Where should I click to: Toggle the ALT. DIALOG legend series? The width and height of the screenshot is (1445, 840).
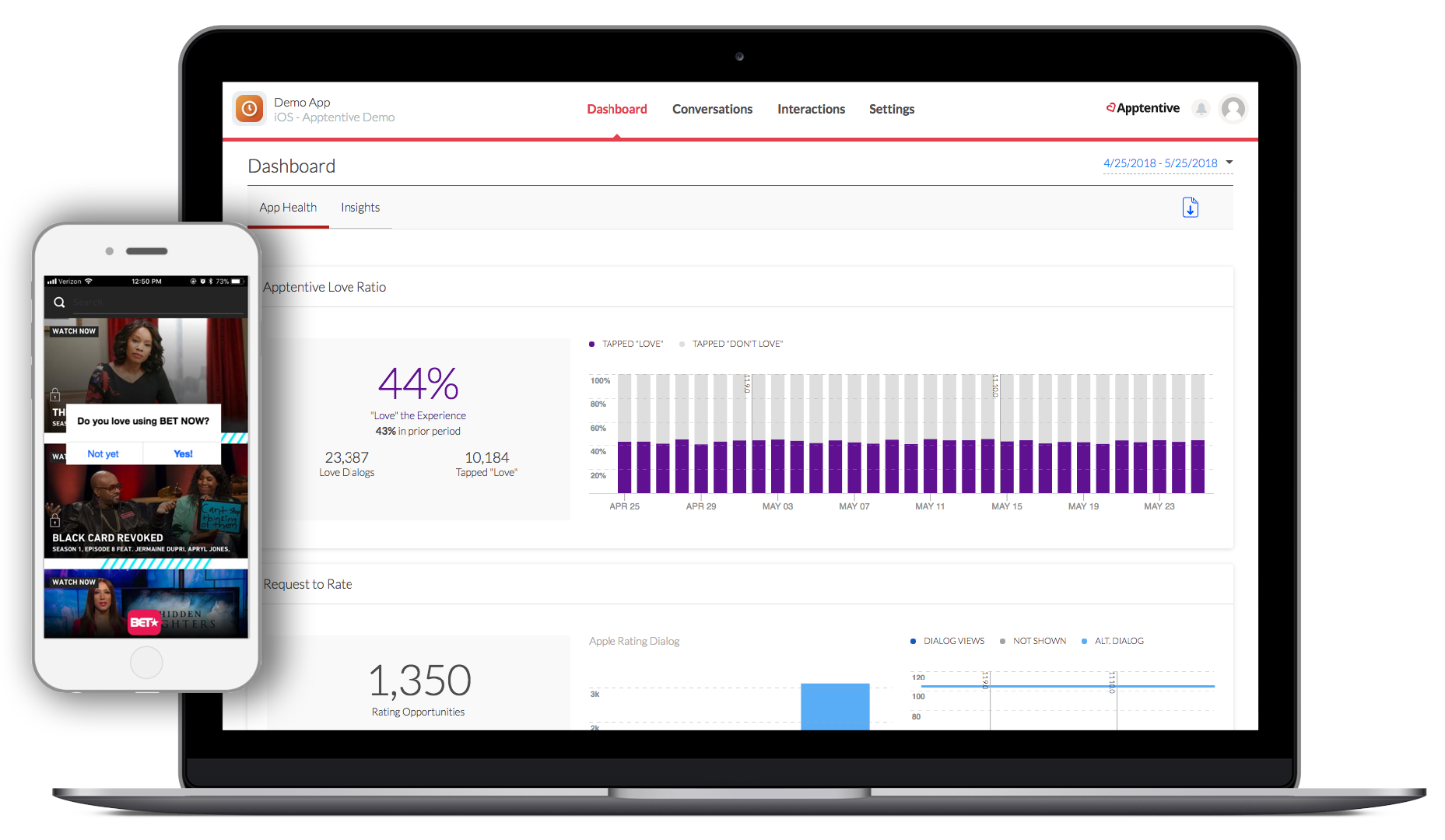pyautogui.click(x=1113, y=641)
